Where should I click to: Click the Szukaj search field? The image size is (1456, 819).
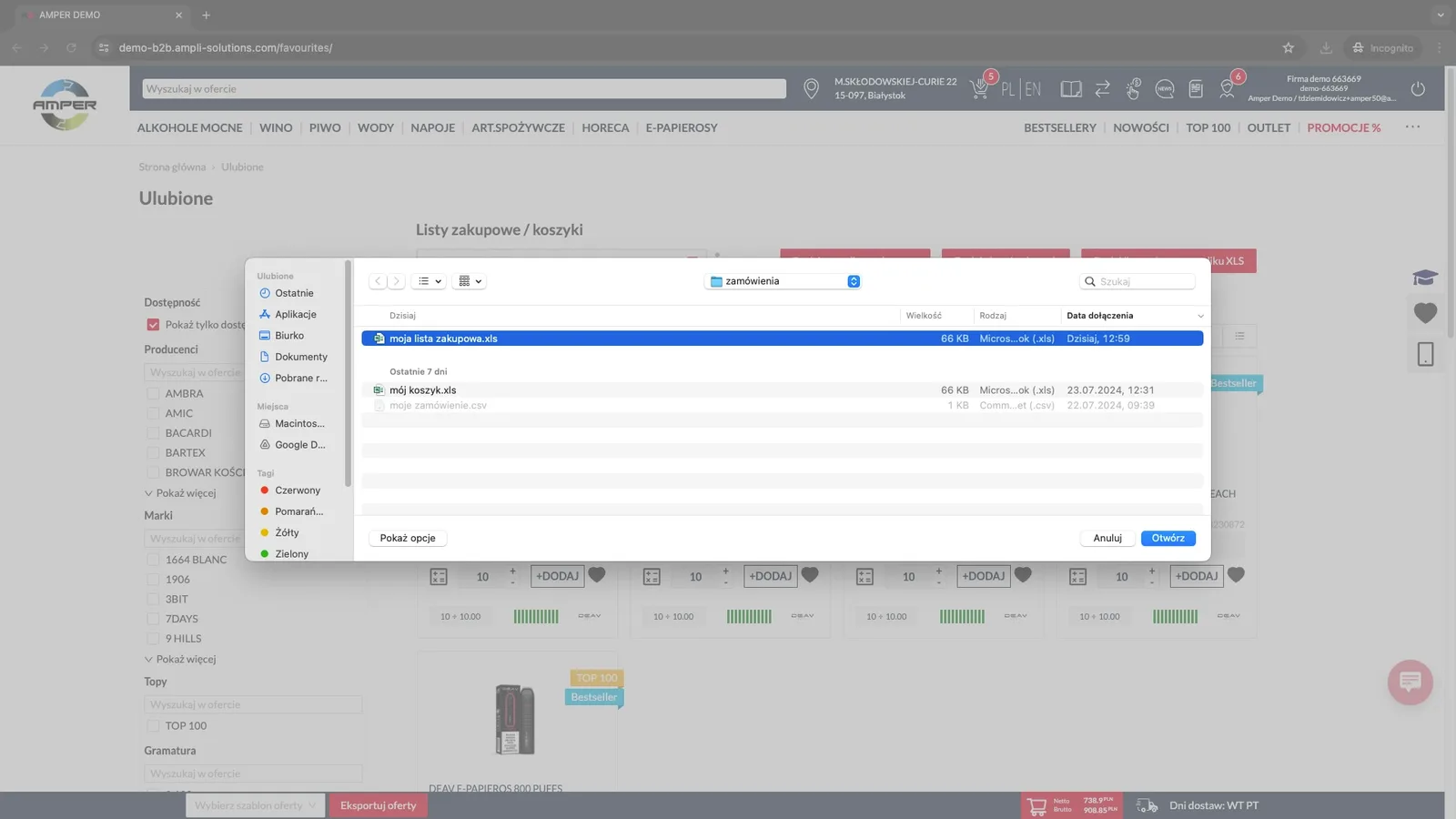point(1137,281)
